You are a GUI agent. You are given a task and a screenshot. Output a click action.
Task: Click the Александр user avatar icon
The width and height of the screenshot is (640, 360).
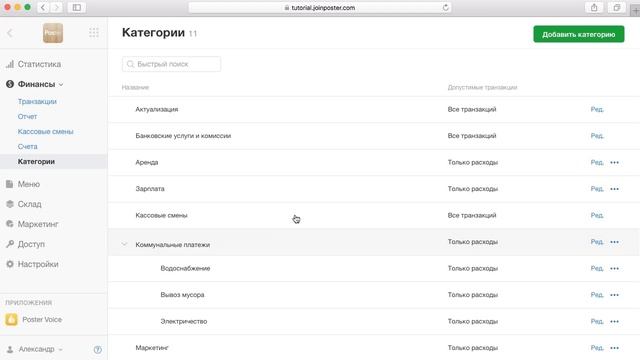coord(10,349)
